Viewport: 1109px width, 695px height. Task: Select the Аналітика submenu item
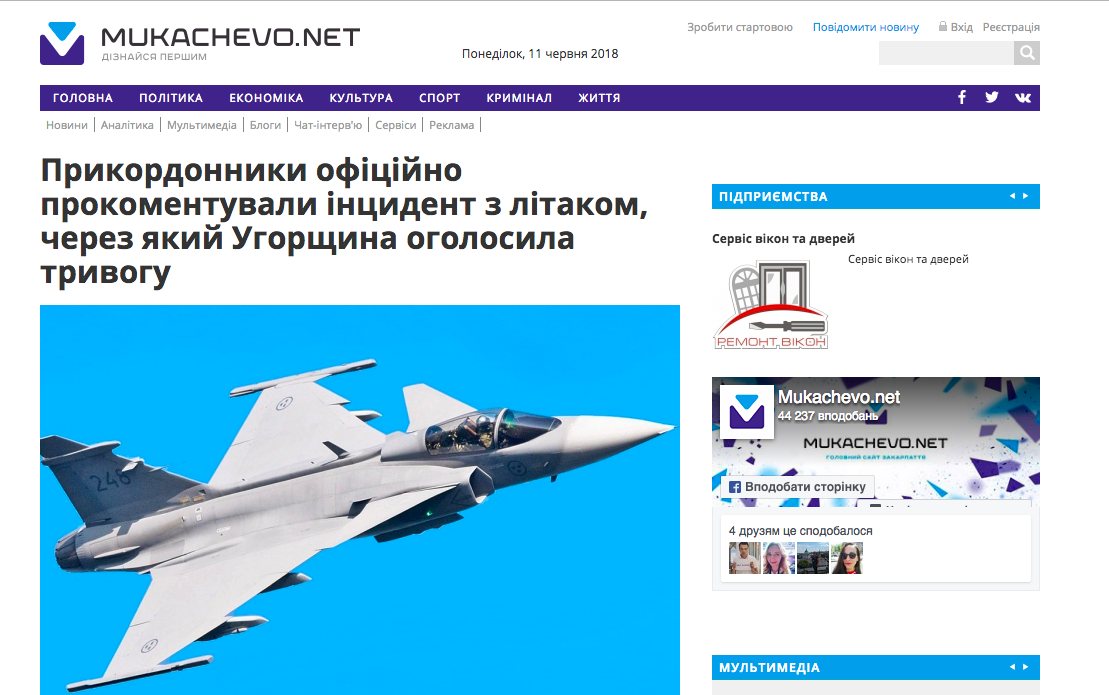tap(127, 125)
